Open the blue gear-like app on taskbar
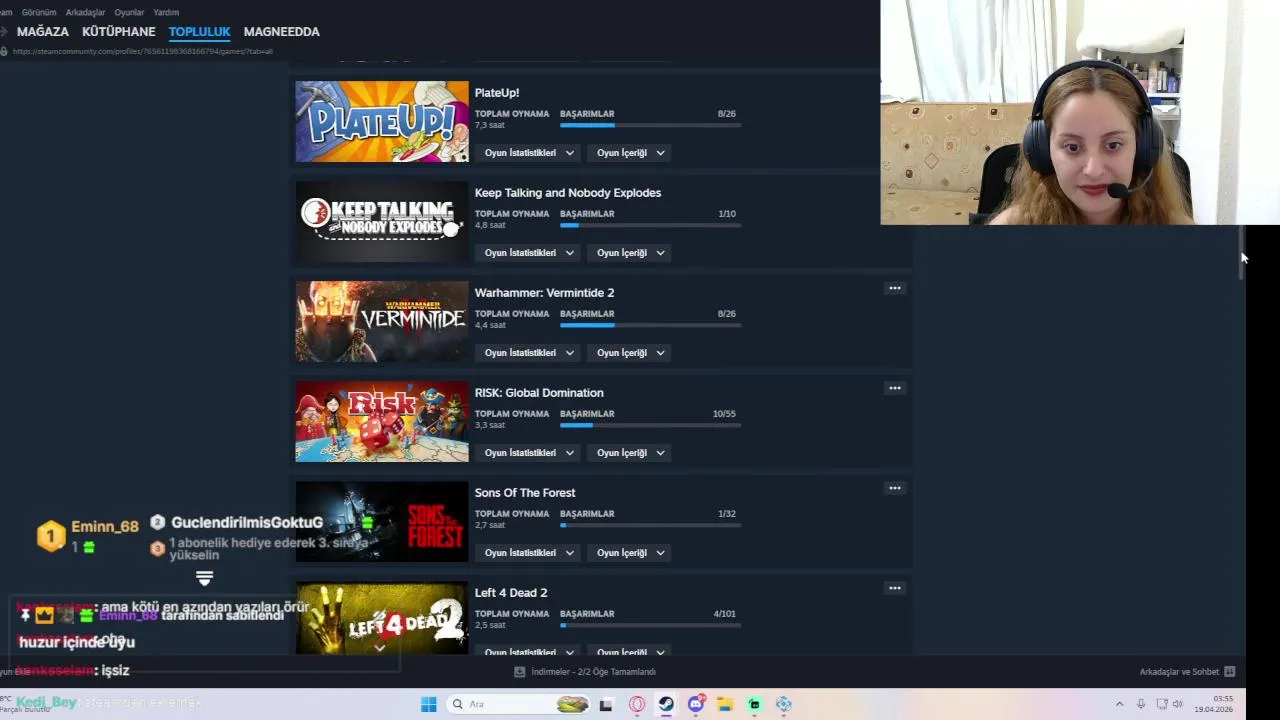Viewport: 1280px width, 720px height. tap(784, 704)
